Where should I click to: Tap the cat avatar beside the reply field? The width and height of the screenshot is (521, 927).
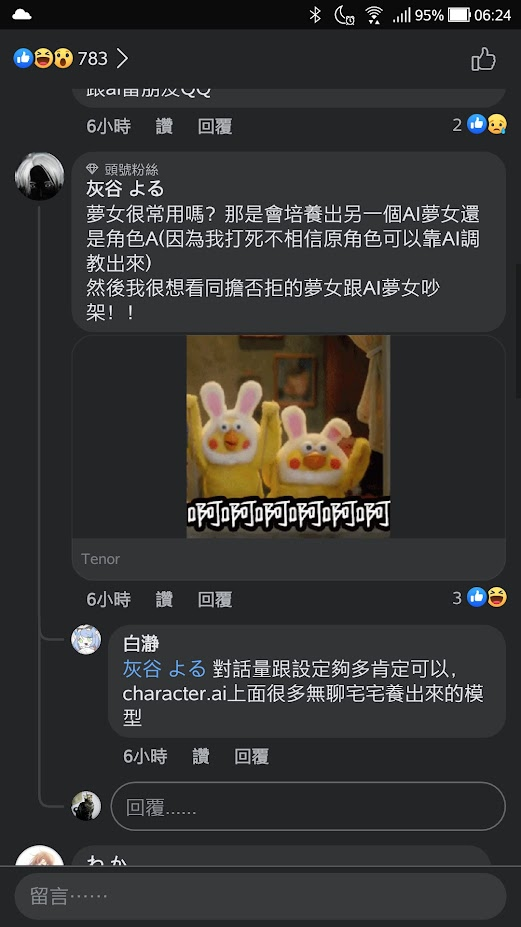coord(86,806)
